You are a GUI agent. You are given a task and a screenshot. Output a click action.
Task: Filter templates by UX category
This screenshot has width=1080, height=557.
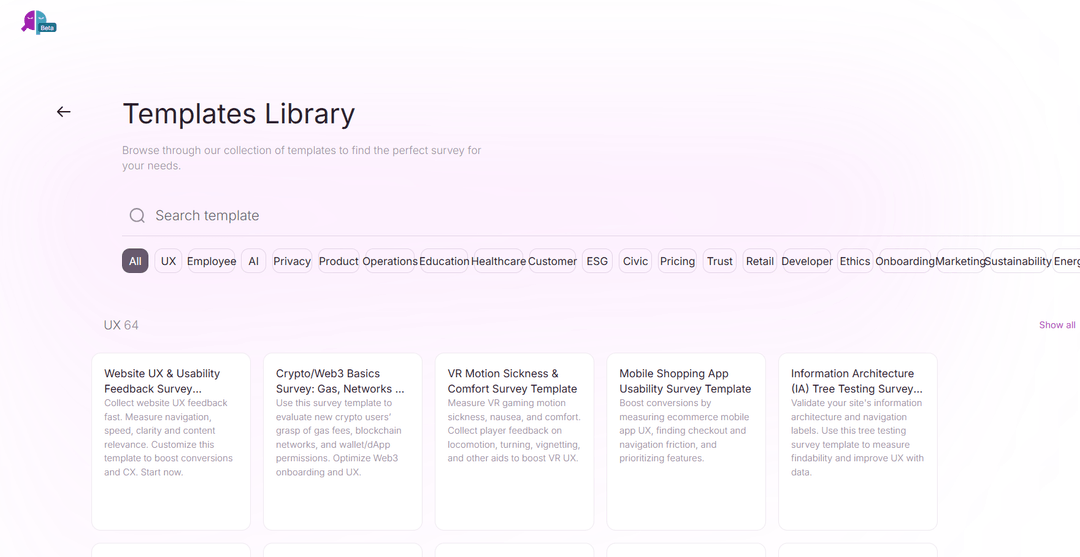pos(169,261)
